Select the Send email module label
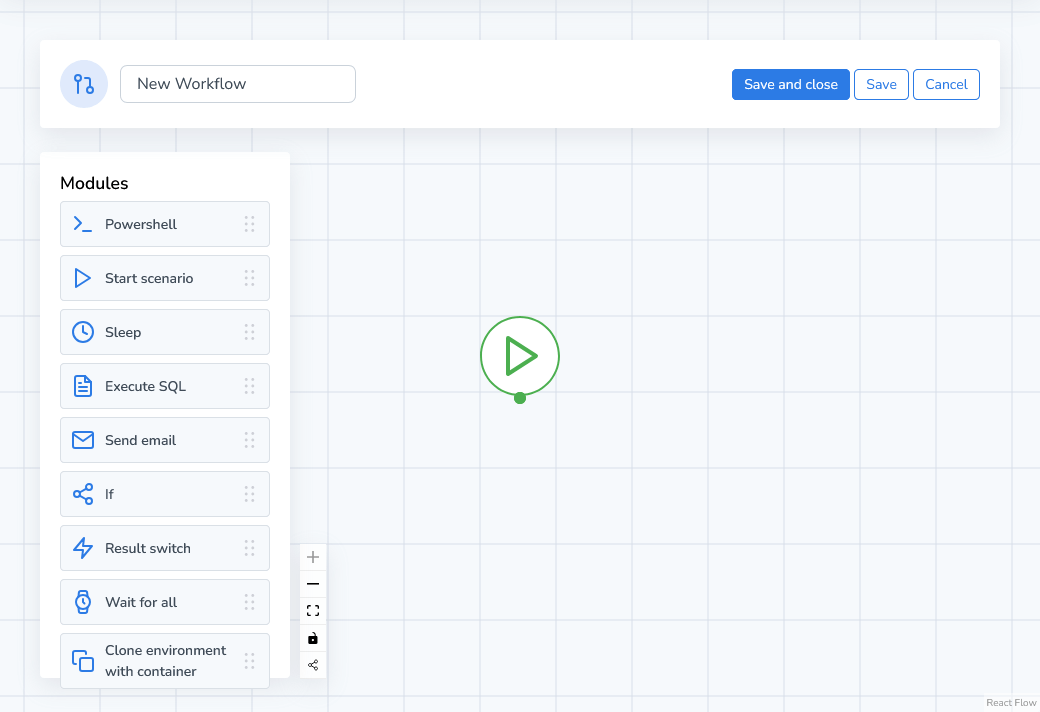This screenshot has height=712, width=1040. (x=141, y=440)
